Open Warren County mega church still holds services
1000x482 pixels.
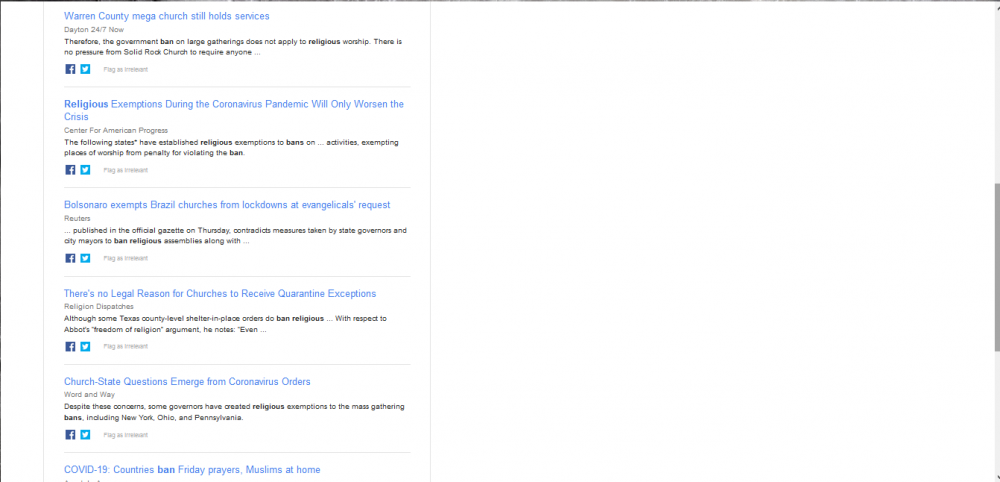[166, 16]
